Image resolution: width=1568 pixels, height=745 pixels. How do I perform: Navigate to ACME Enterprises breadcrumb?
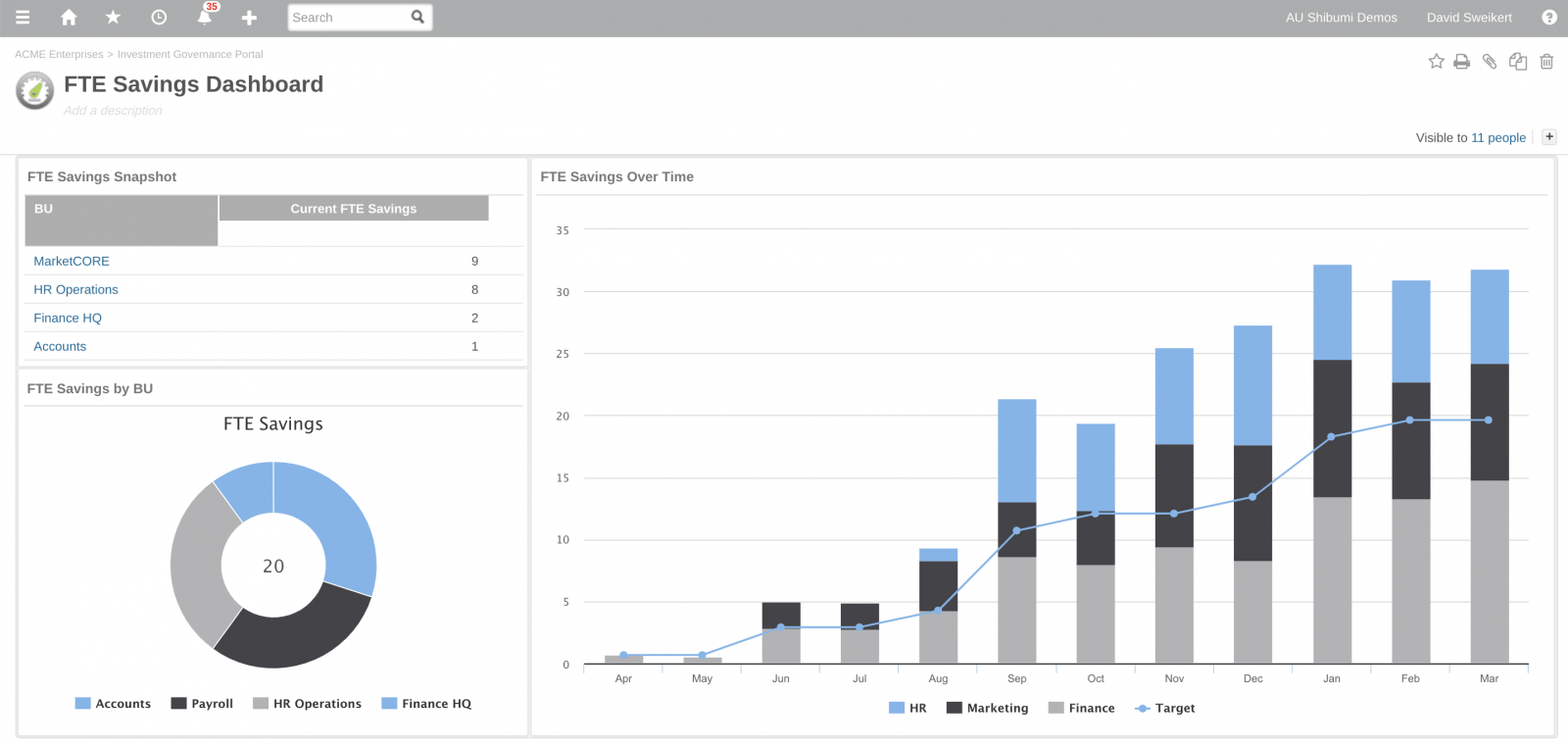[59, 55]
